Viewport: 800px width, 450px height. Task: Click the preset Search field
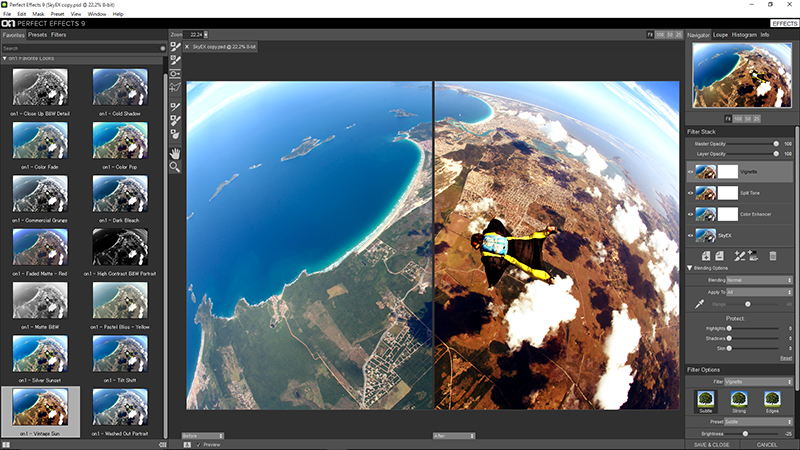click(81, 48)
